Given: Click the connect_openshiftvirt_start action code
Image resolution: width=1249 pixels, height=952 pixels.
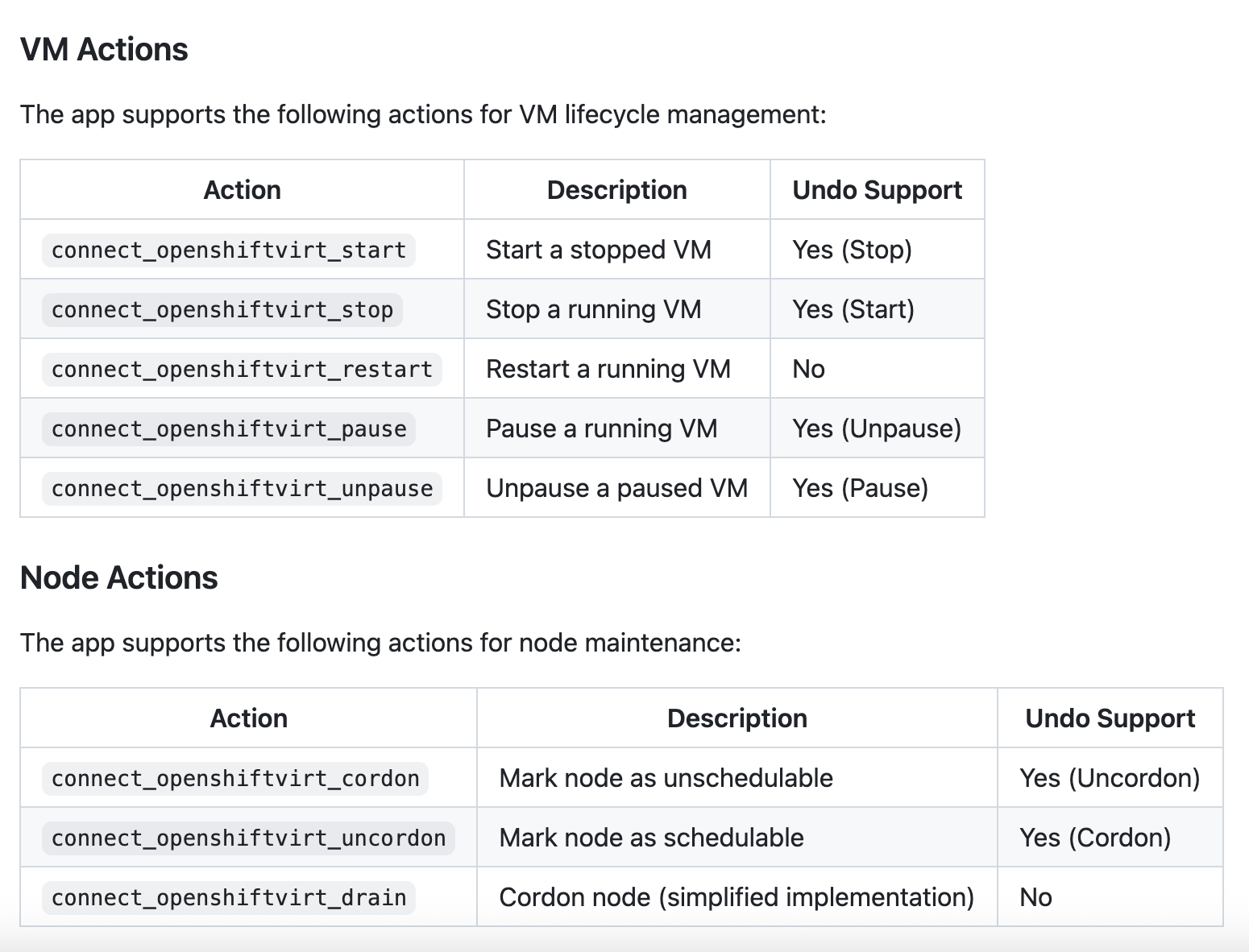Looking at the screenshot, I should 229,250.
